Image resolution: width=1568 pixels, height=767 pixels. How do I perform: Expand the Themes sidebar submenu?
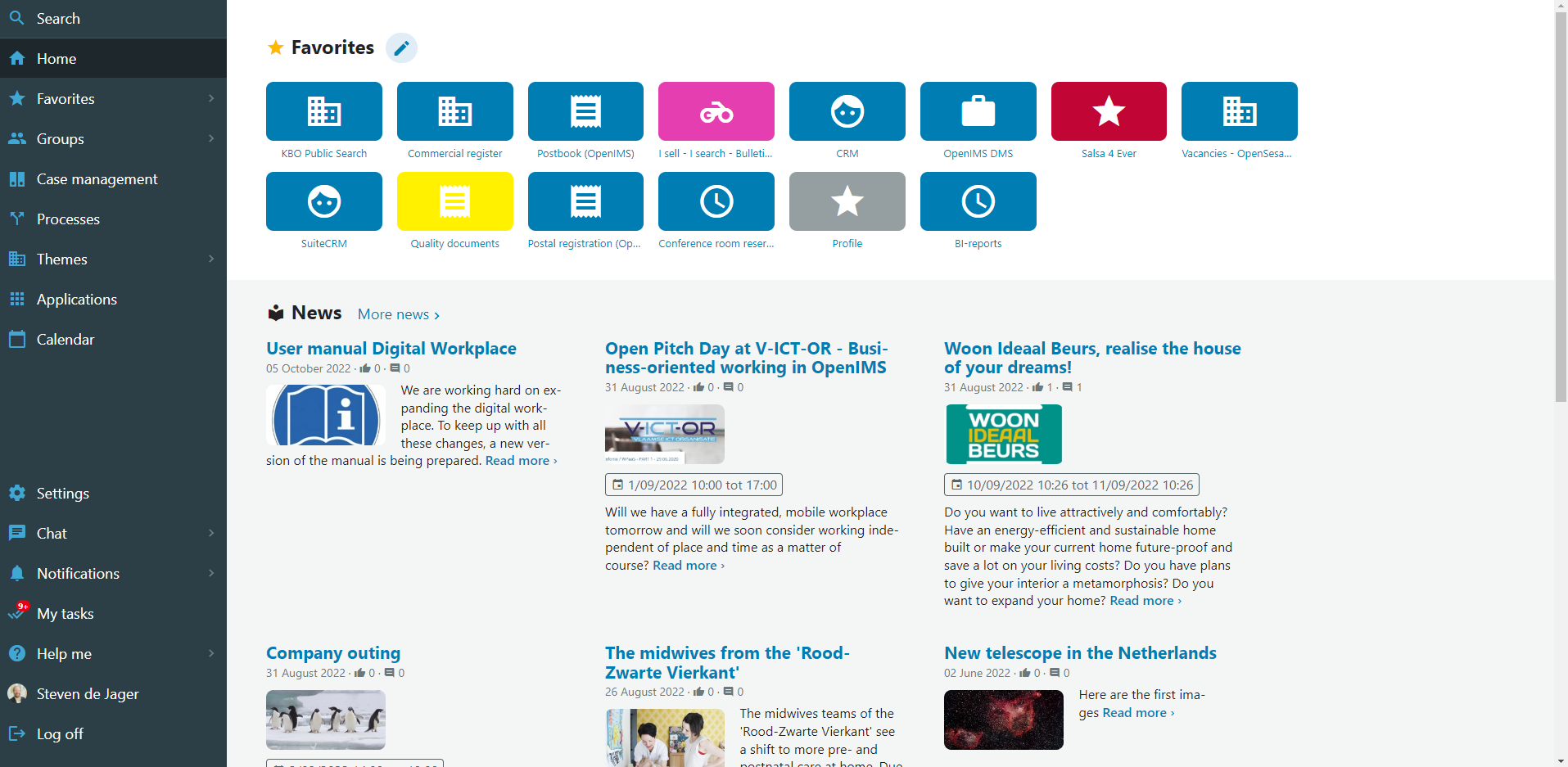pyautogui.click(x=211, y=259)
